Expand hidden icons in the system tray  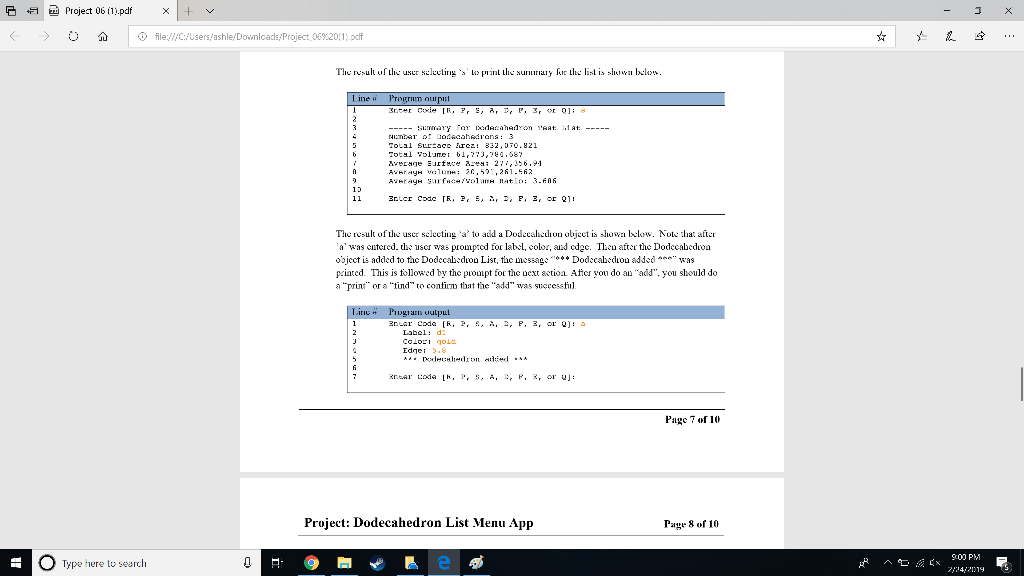[887, 562]
